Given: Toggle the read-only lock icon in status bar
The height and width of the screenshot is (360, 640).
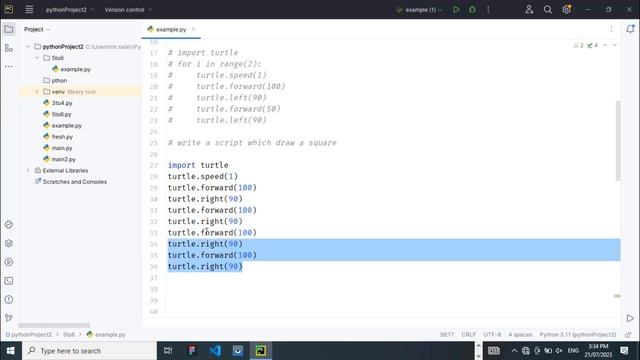Looking at the screenshot, I should [x=628, y=335].
